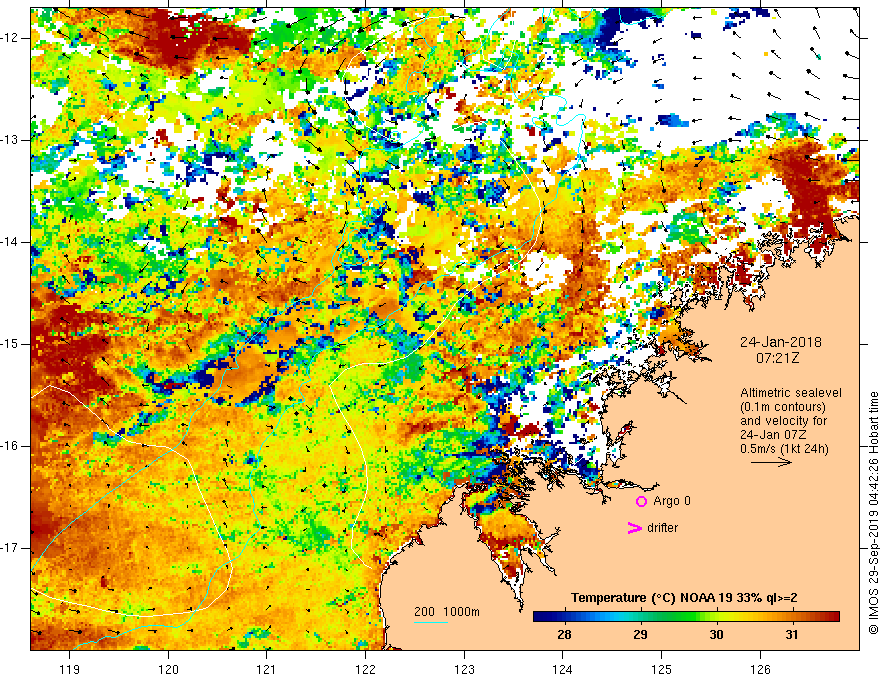
Task: Click the '200 1000m' depth legend text
Action: tap(447, 612)
